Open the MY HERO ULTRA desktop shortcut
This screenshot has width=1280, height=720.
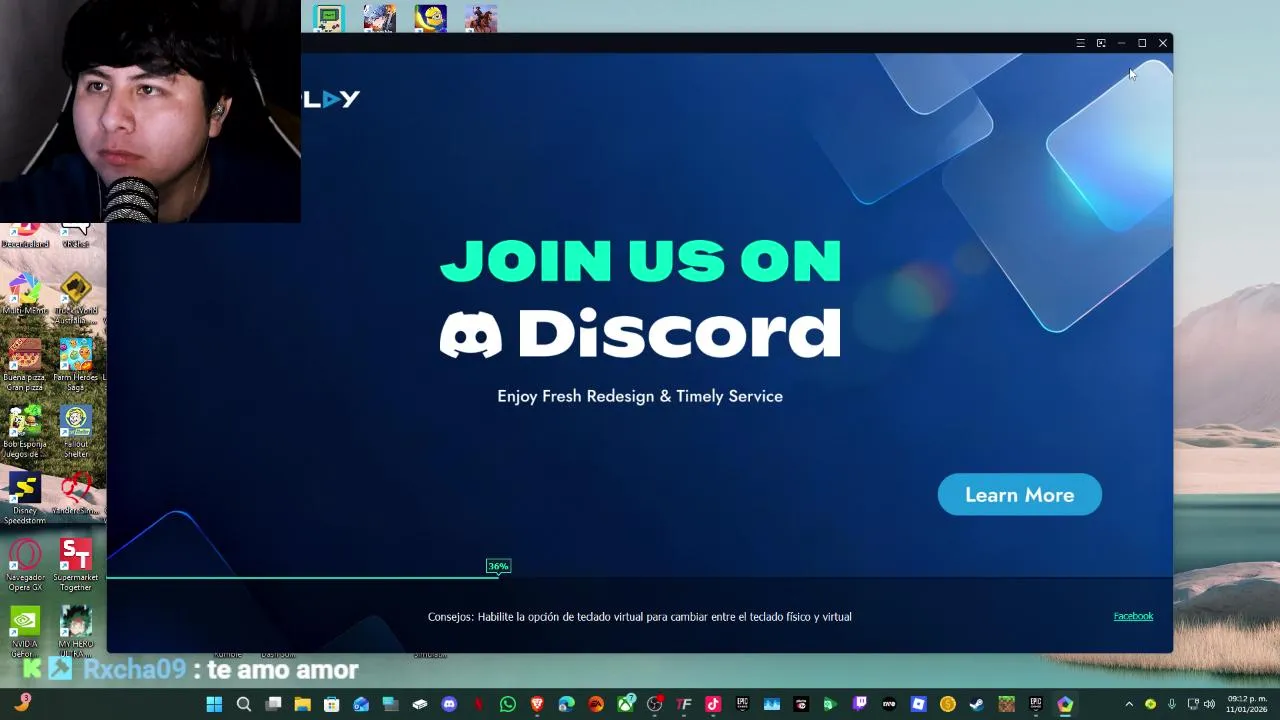click(76, 631)
